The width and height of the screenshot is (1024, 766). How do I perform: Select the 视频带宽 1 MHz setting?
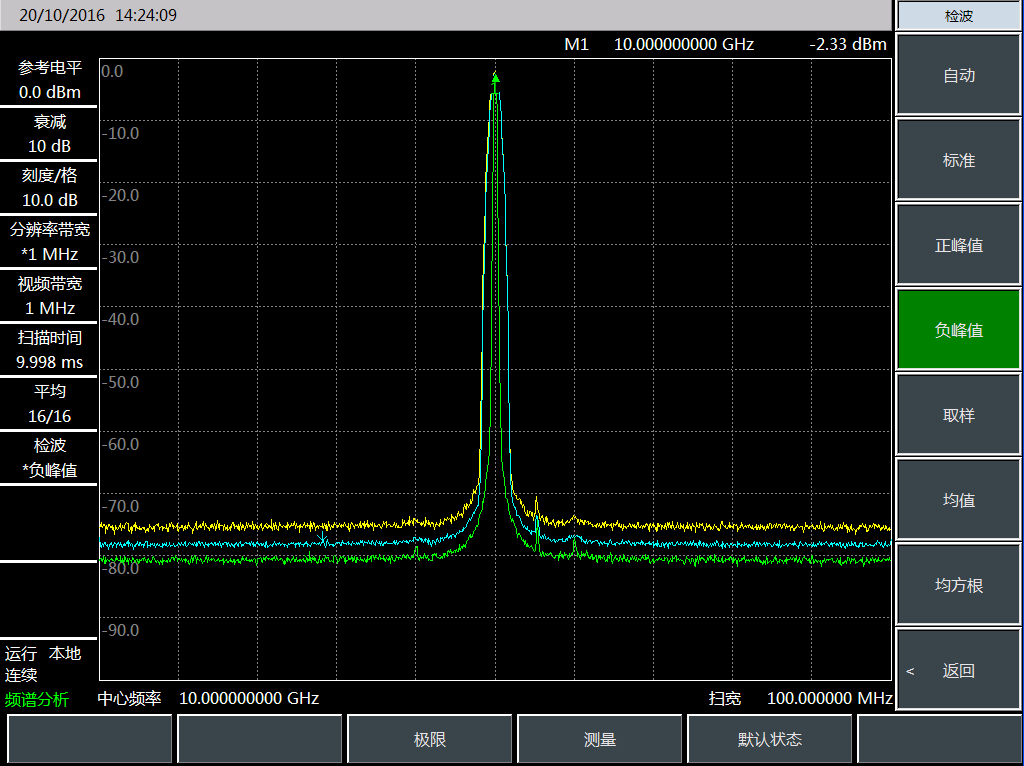point(49,296)
